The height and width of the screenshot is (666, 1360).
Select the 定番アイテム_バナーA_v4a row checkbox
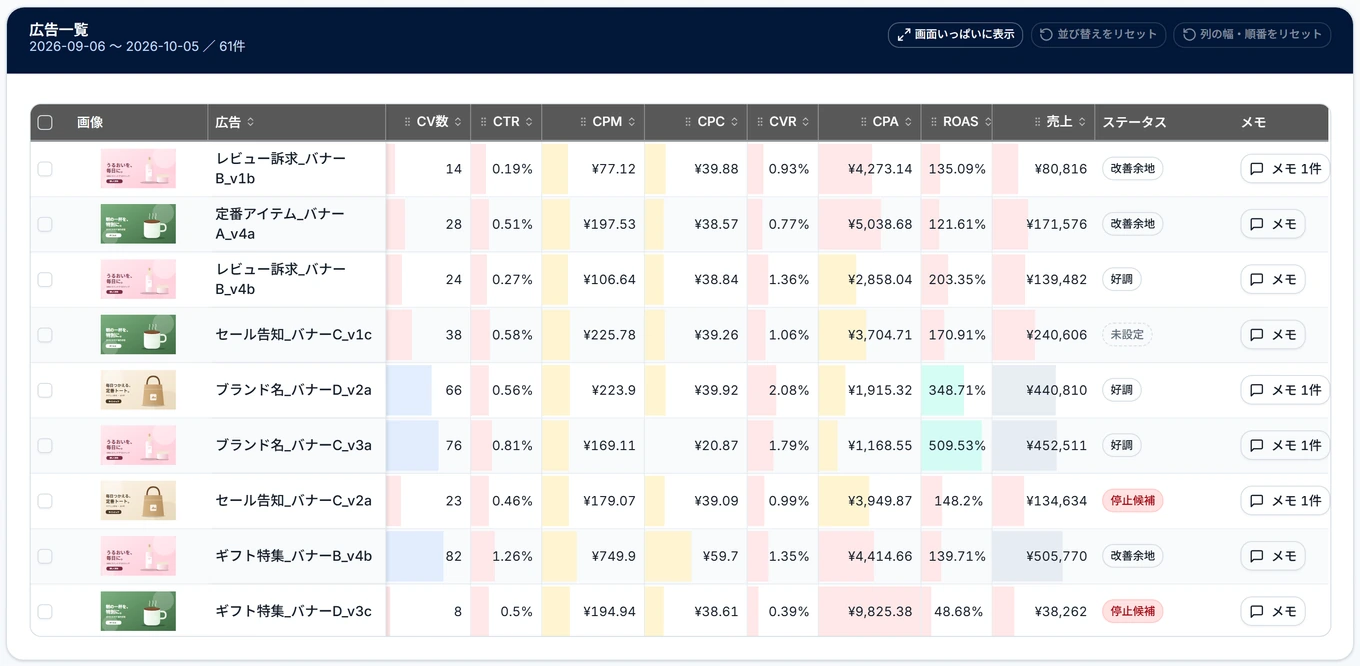(x=45, y=224)
